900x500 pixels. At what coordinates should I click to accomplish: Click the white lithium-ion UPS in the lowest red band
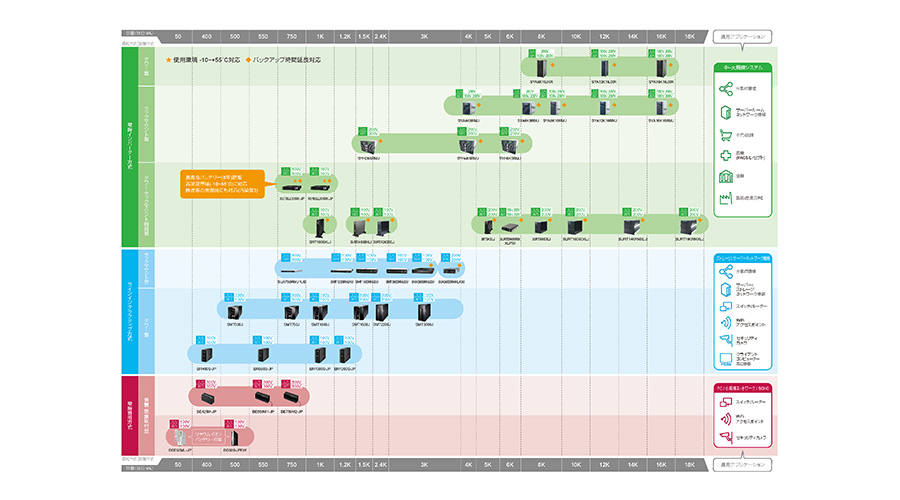click(x=180, y=438)
